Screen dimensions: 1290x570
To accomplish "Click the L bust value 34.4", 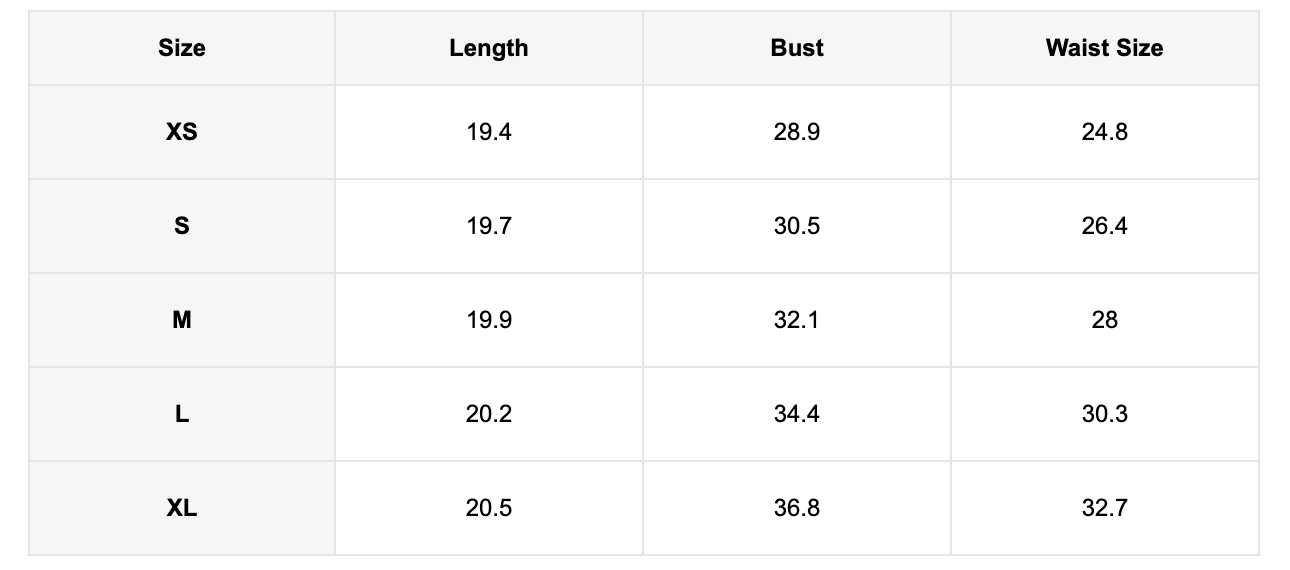I will (x=797, y=414).
